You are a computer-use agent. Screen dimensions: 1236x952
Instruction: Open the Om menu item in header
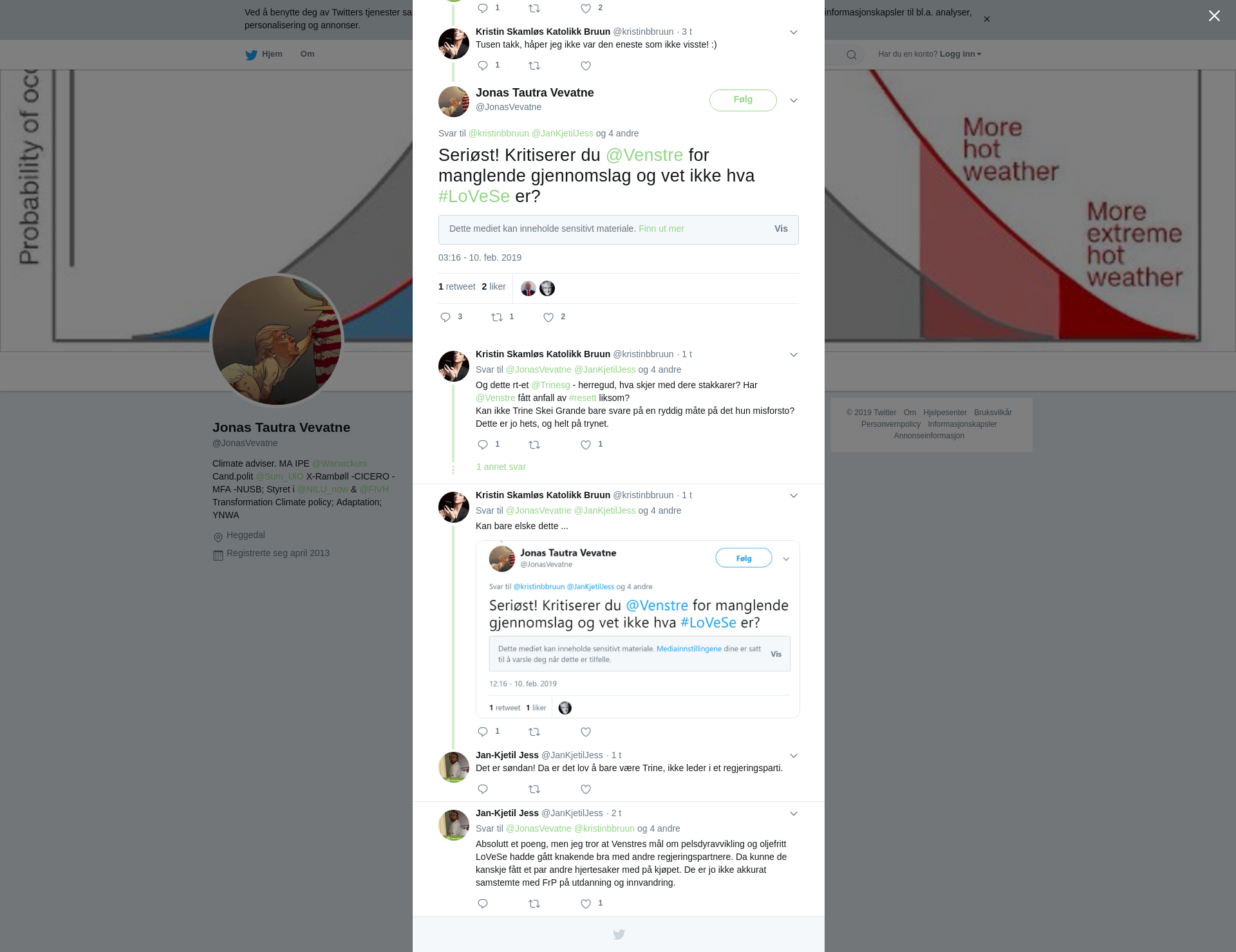pos(307,54)
